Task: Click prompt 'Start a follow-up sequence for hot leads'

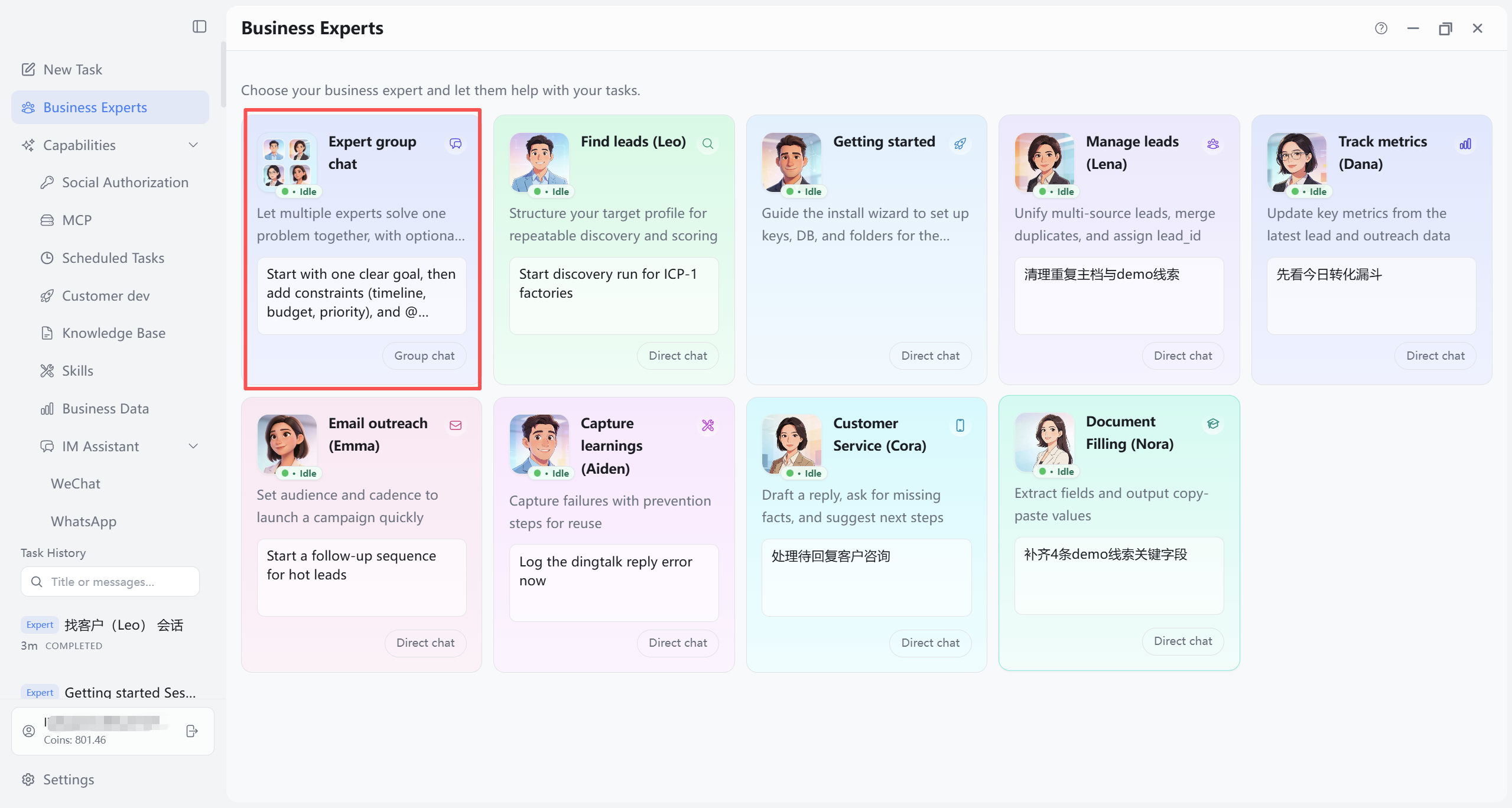Action: coord(362,578)
